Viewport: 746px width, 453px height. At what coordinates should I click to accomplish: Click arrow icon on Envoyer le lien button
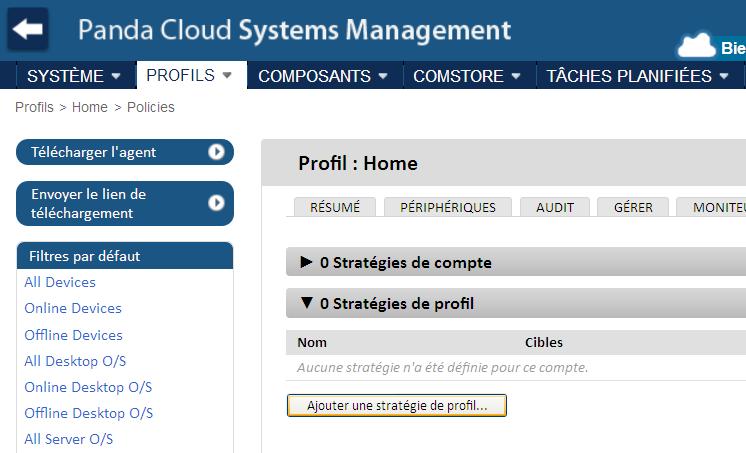tap(216, 203)
